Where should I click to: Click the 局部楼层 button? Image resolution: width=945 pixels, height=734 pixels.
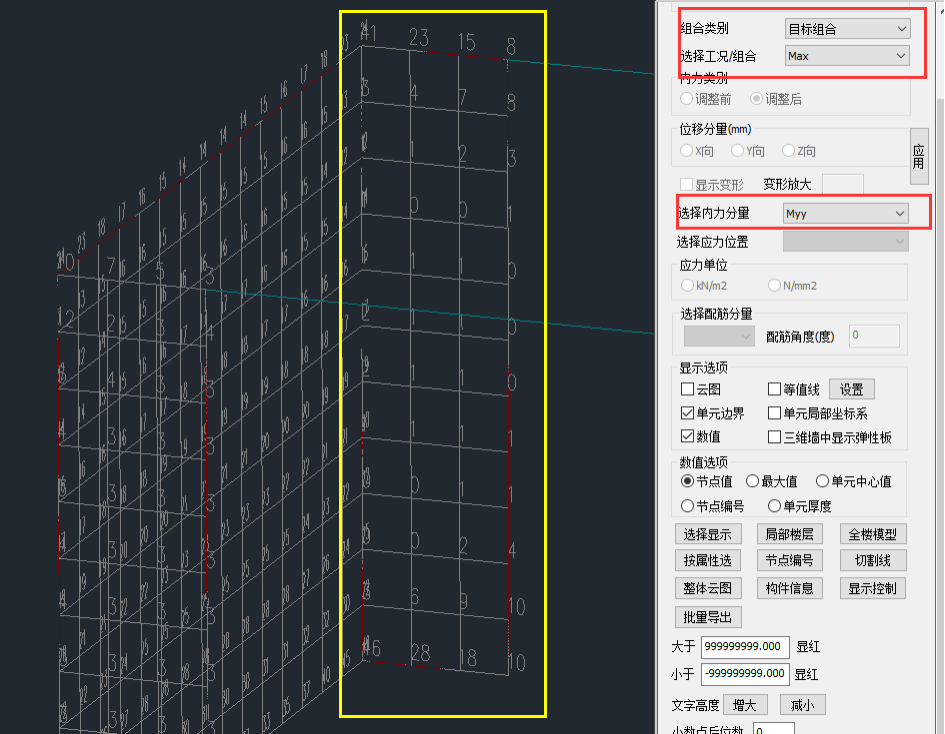click(x=790, y=535)
